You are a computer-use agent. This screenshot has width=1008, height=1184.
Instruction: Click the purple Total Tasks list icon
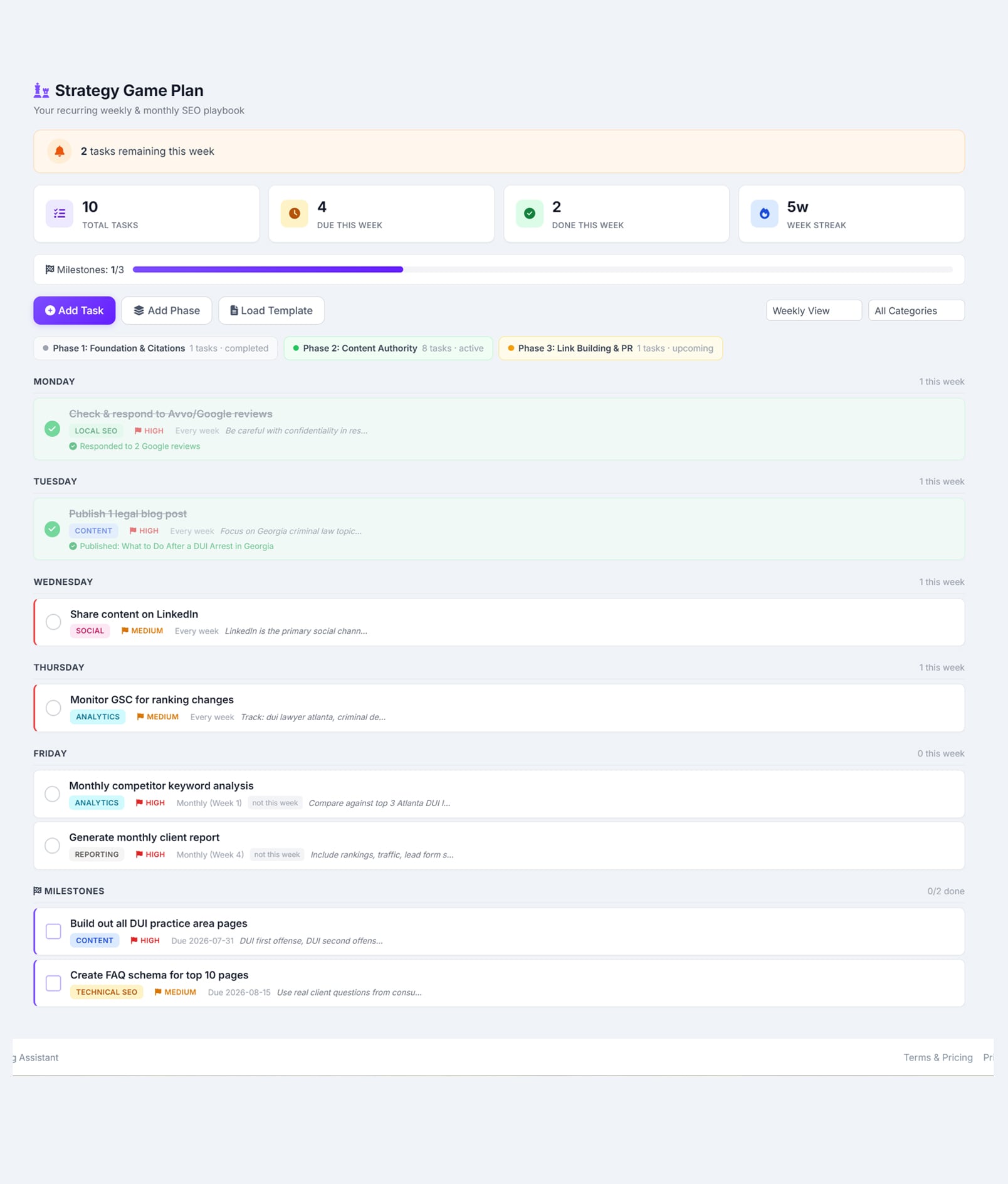click(x=60, y=213)
